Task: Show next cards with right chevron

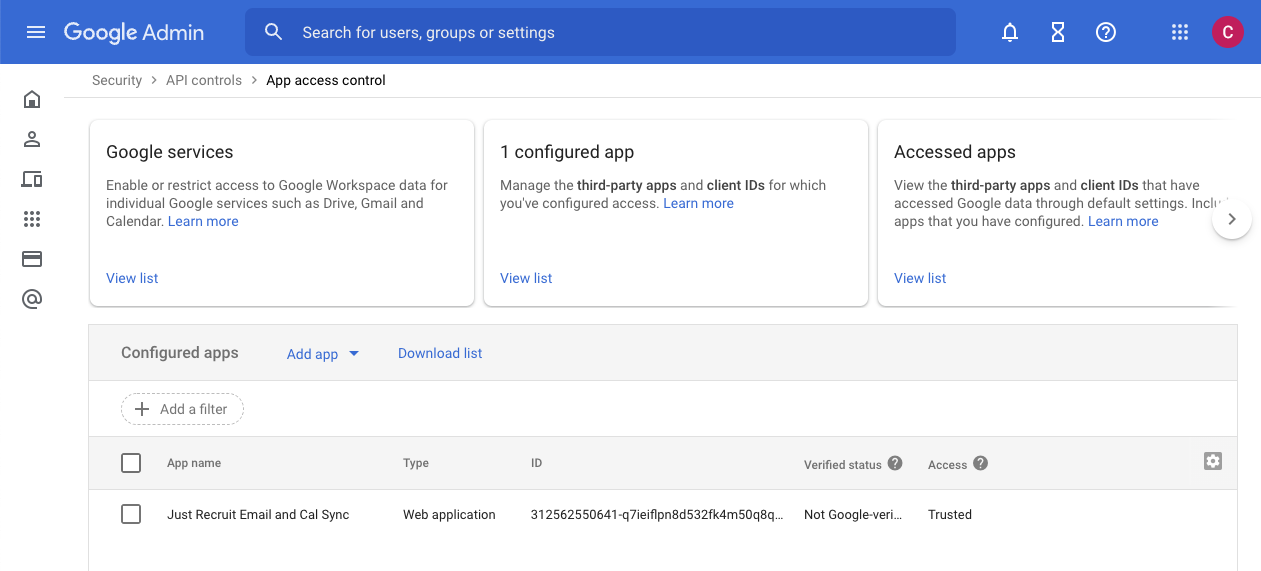Action: (1232, 219)
